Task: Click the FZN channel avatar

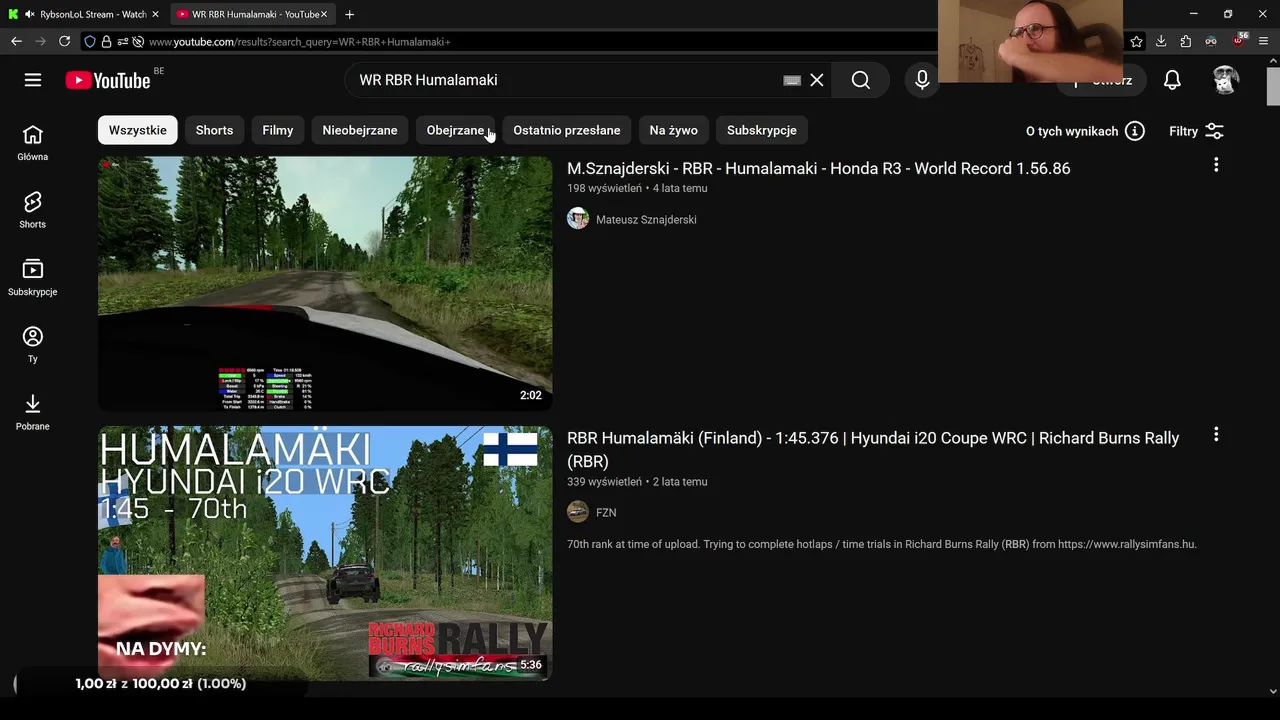Action: (578, 512)
